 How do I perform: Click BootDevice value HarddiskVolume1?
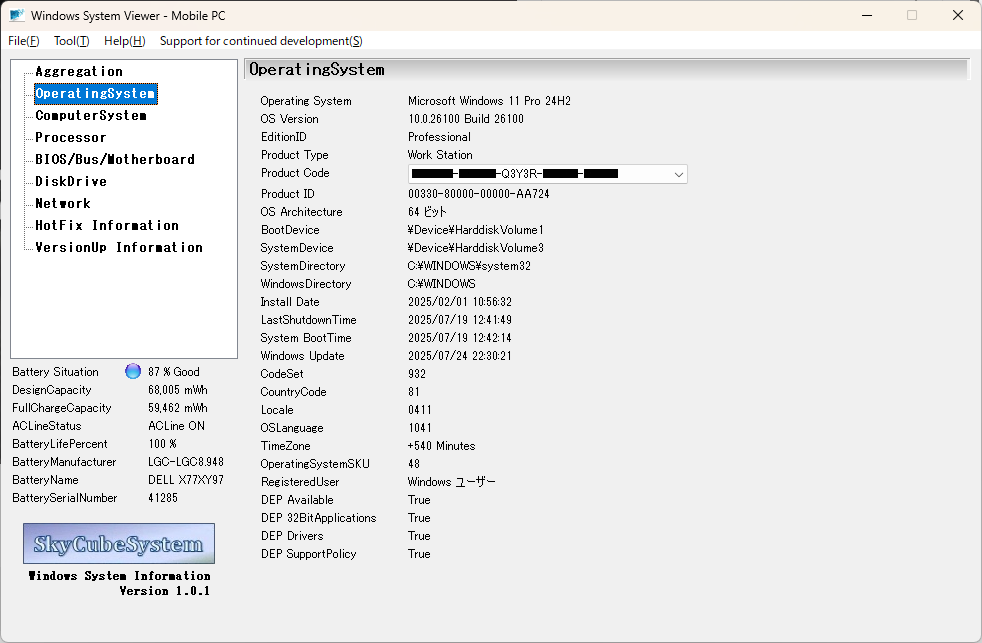coord(475,230)
